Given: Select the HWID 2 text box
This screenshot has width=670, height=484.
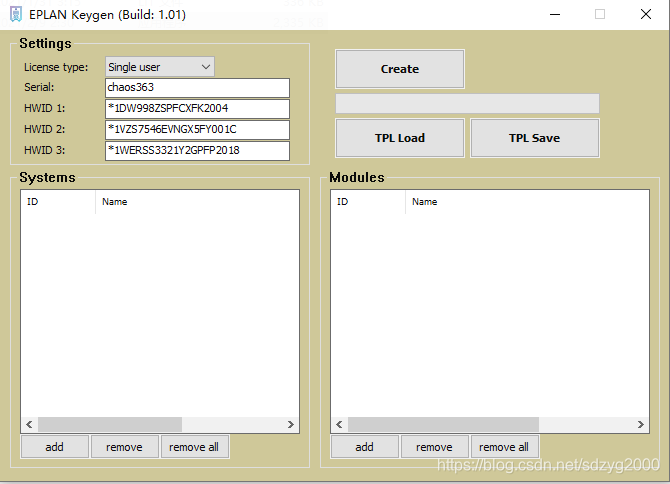Looking at the screenshot, I should coord(197,130).
